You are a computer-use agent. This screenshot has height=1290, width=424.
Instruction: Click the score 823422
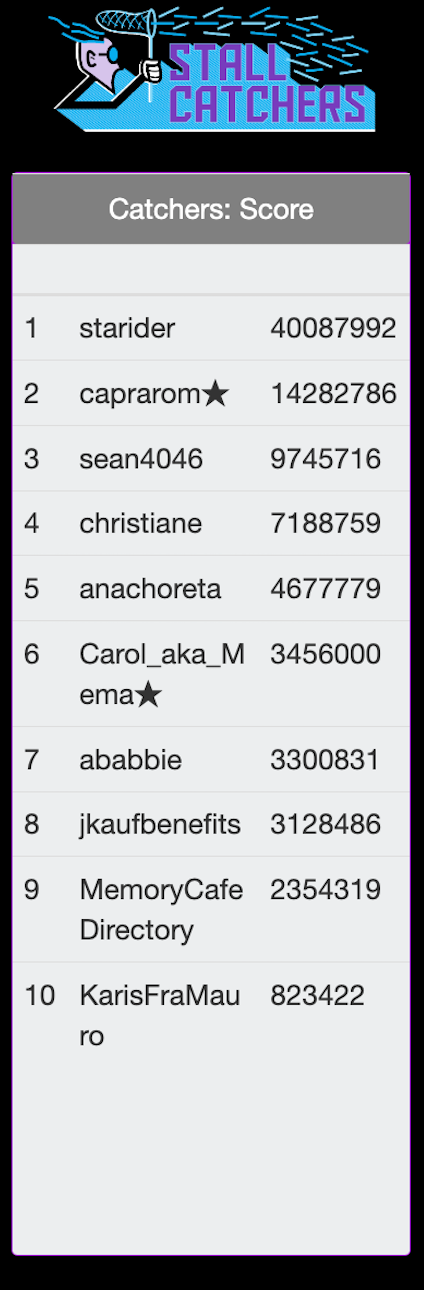pyautogui.click(x=317, y=996)
